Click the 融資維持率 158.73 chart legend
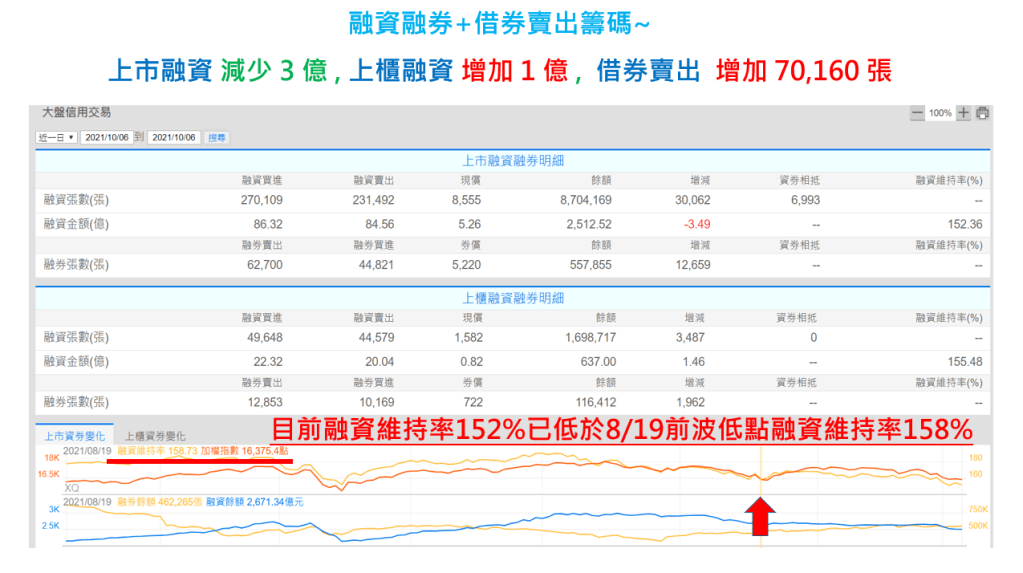The height and width of the screenshot is (573, 1023). tap(155, 451)
